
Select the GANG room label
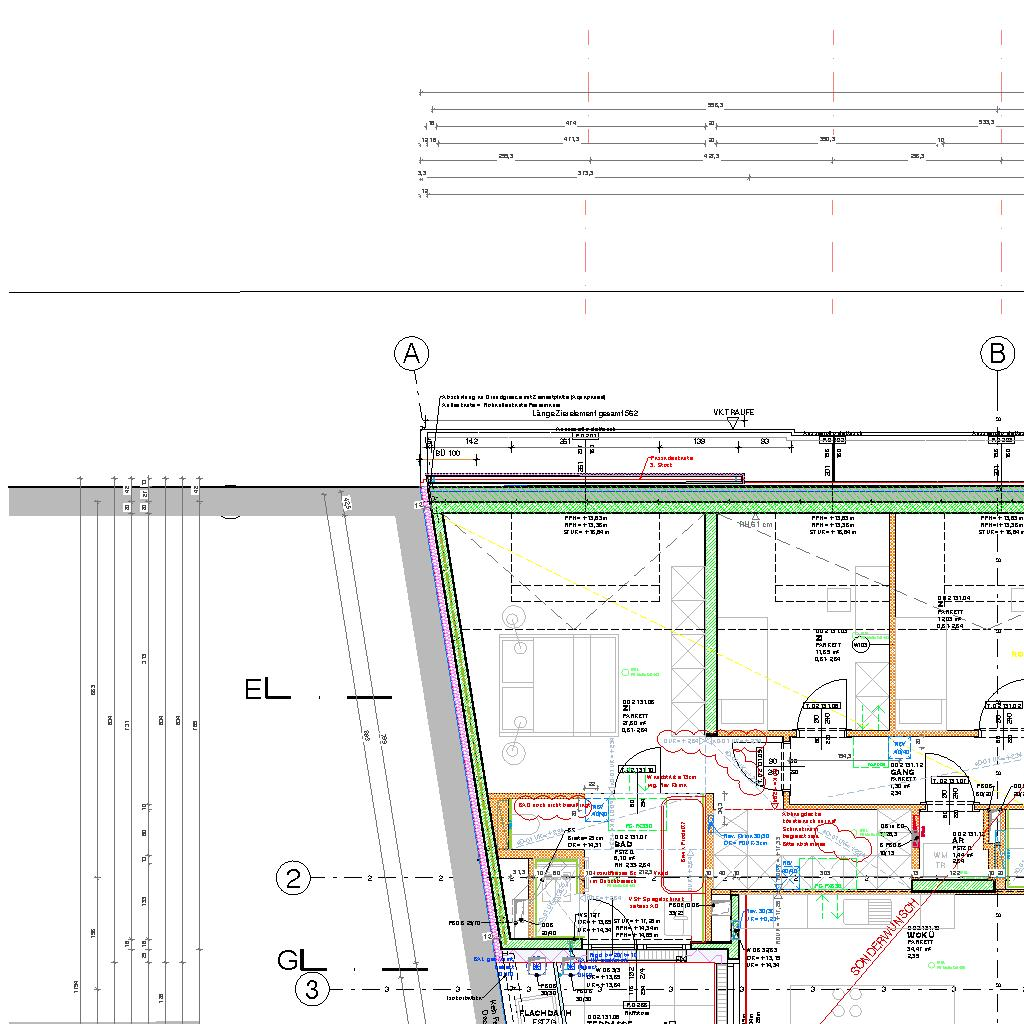pos(903,772)
